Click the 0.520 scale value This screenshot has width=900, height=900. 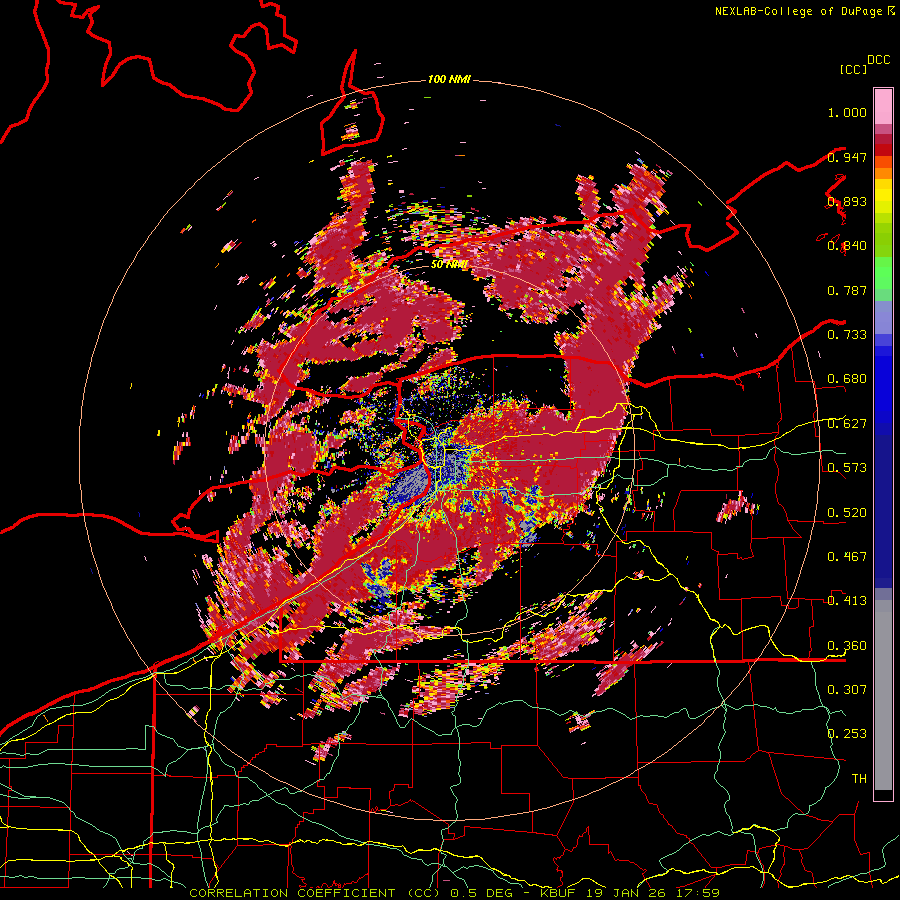(847, 513)
